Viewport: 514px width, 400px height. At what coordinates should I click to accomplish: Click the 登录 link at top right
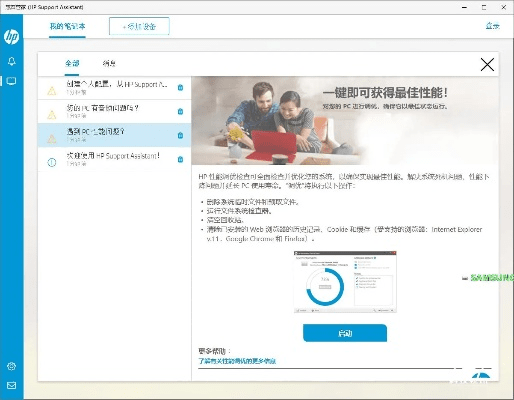pyautogui.click(x=492, y=26)
